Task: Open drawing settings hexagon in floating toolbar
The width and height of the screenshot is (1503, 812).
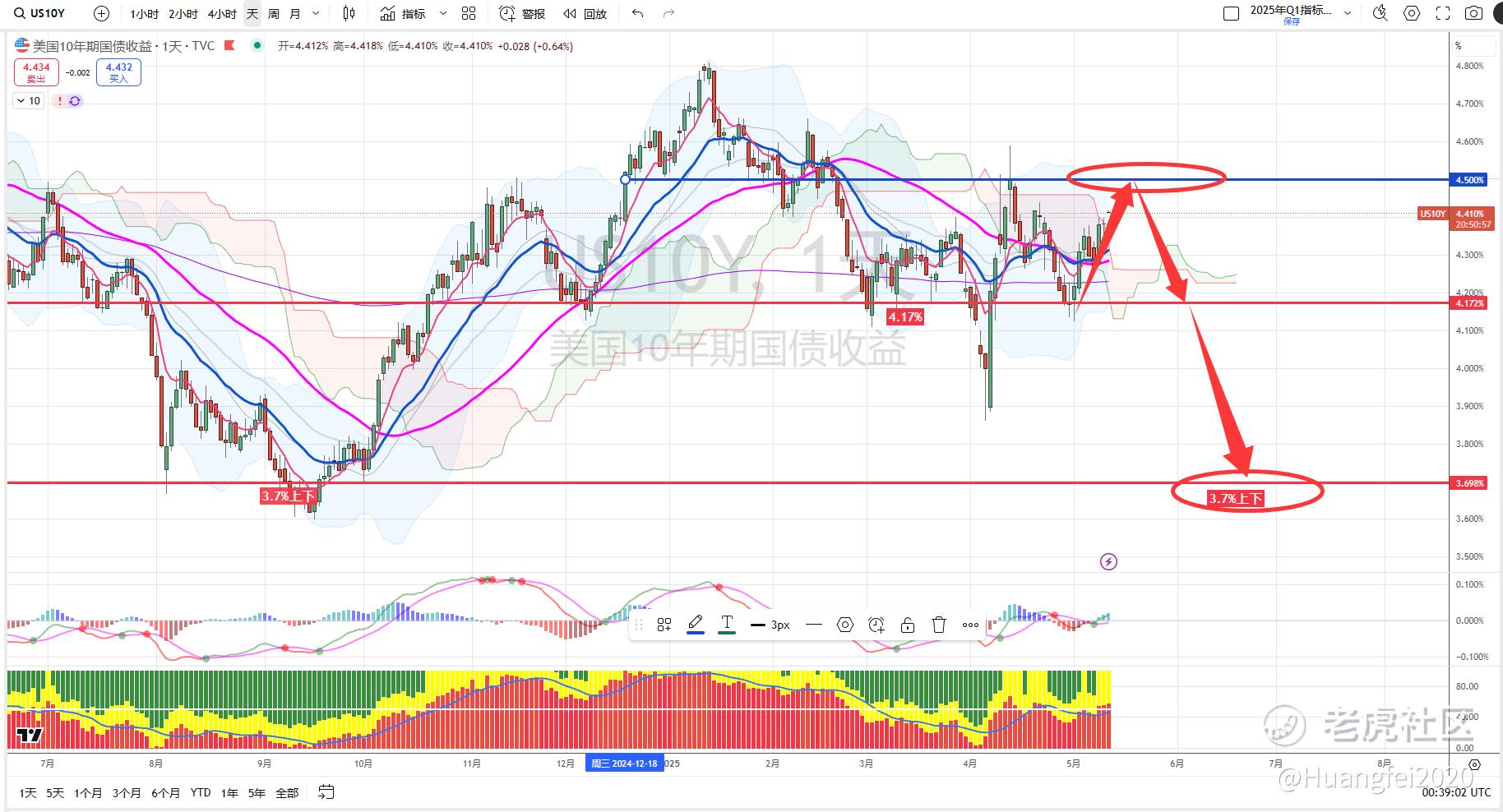Action: tap(845, 625)
